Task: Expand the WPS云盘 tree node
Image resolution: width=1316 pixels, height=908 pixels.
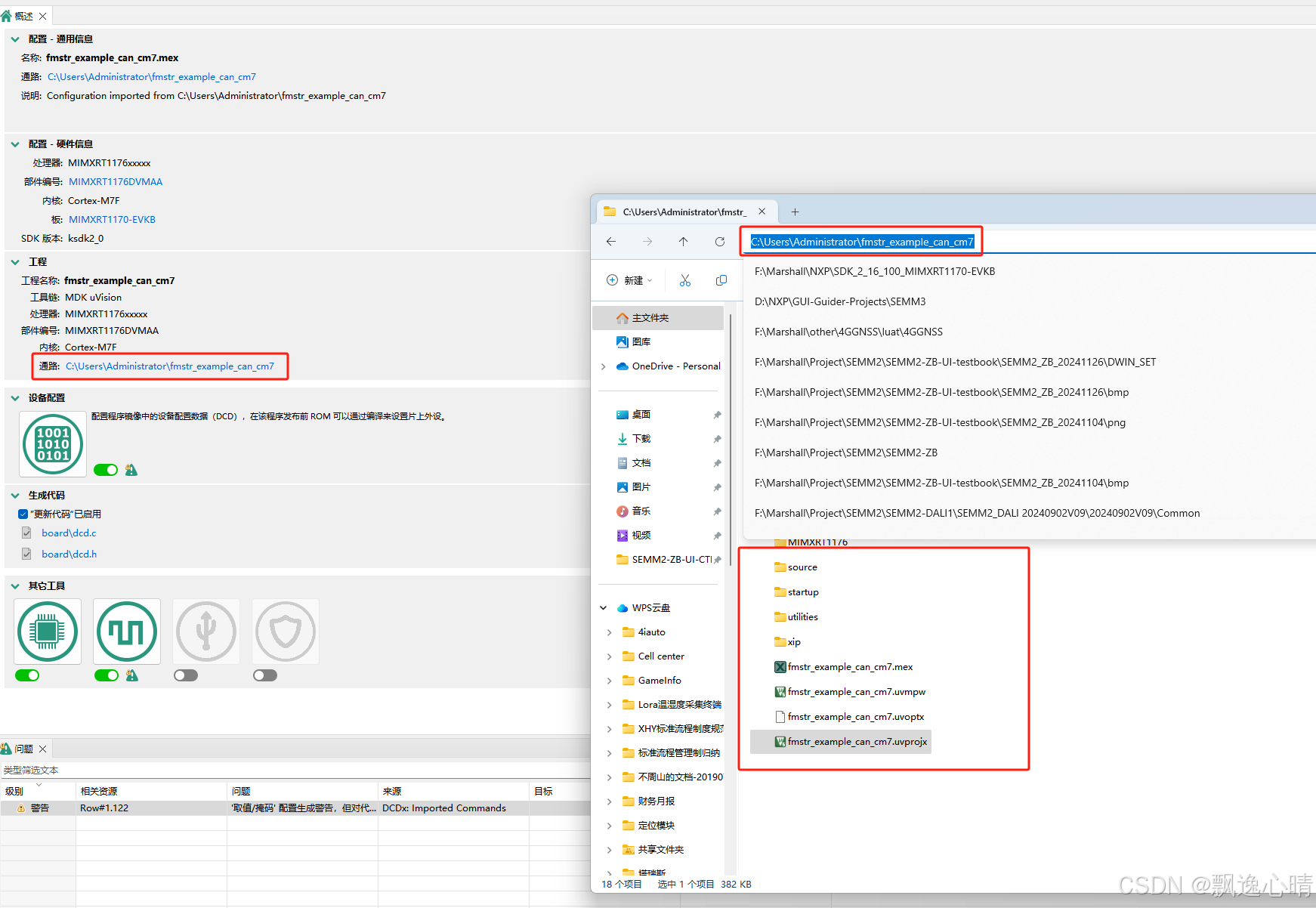Action: [x=603, y=607]
